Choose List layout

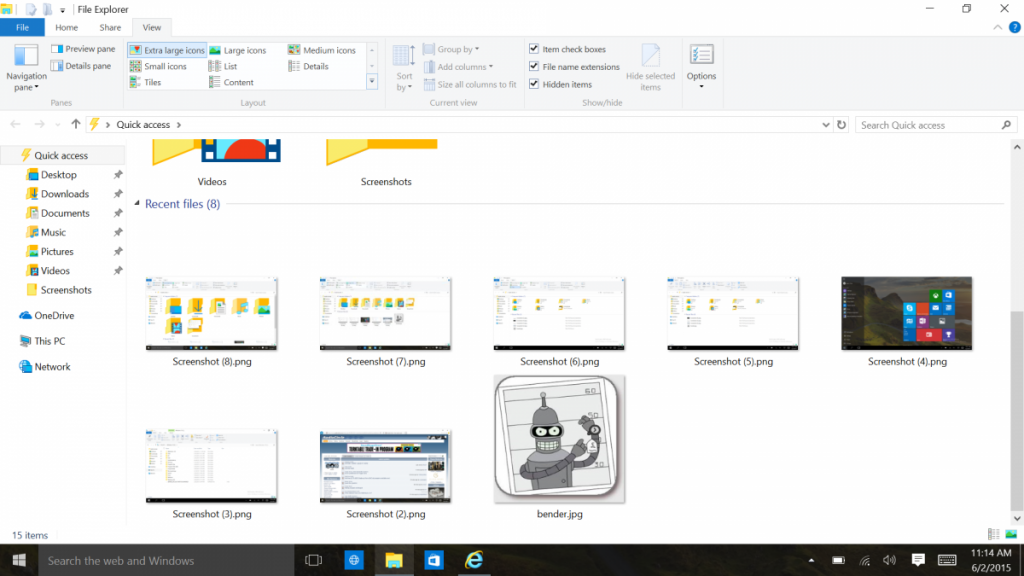pyautogui.click(x=223, y=66)
